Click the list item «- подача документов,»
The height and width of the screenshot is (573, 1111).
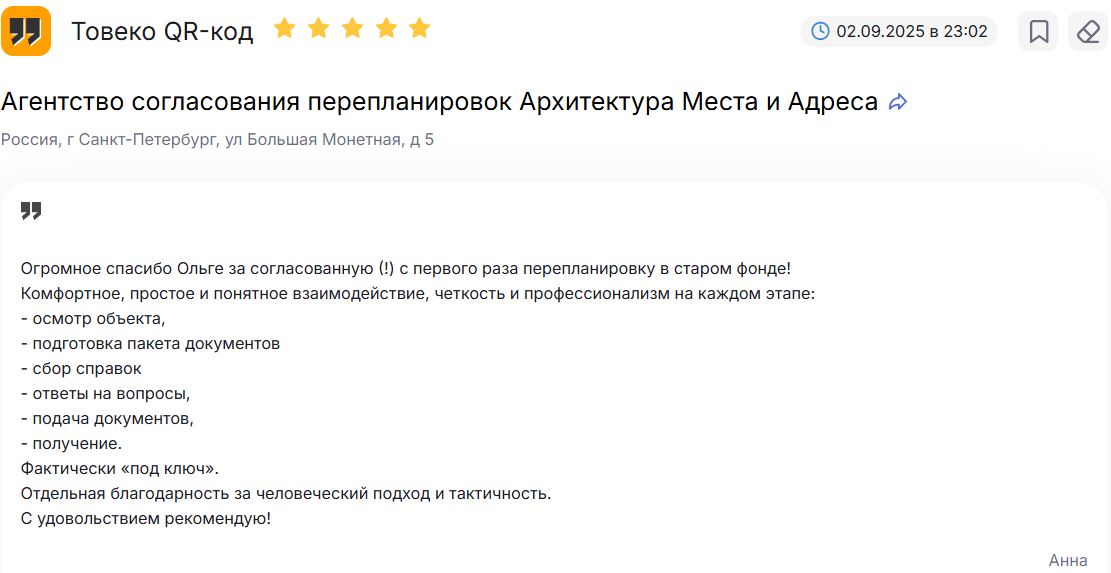[x=107, y=419]
